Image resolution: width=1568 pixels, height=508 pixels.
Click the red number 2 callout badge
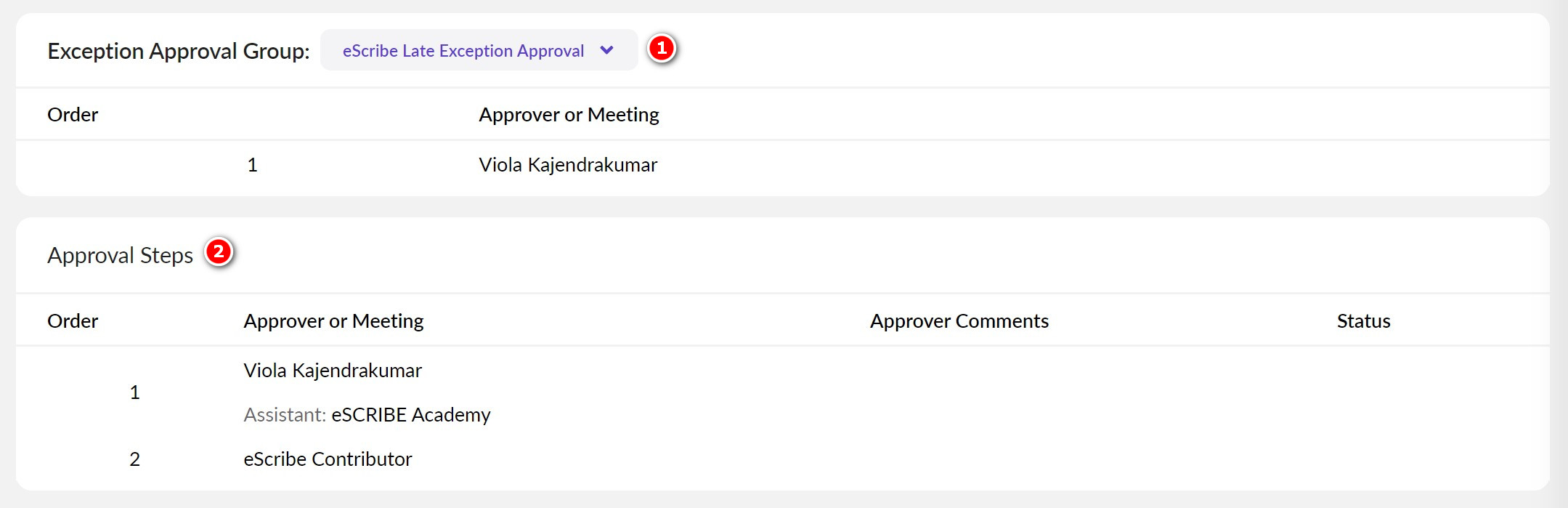coord(218,252)
